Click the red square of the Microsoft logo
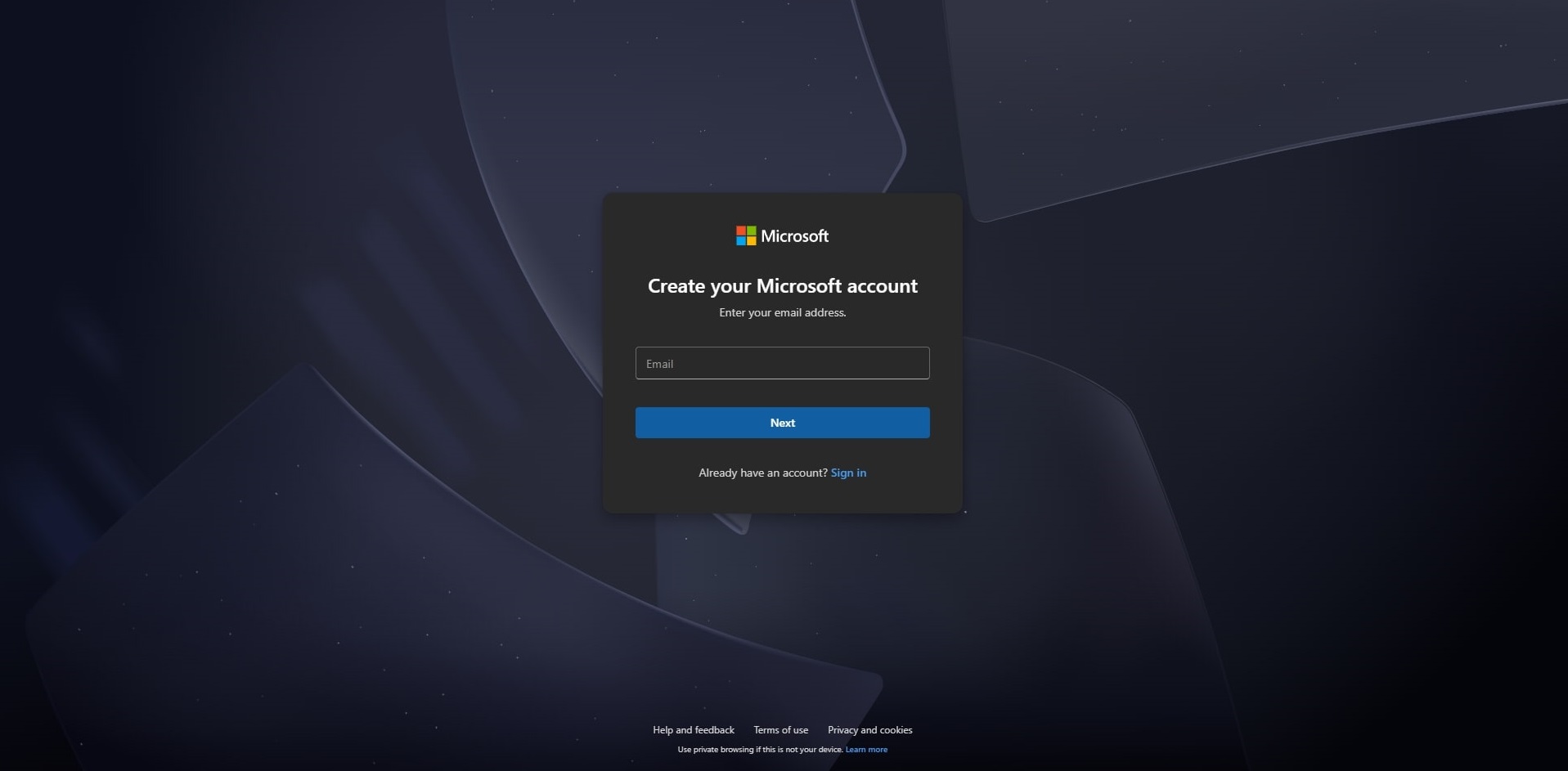This screenshot has height=771, width=1568. (741, 231)
